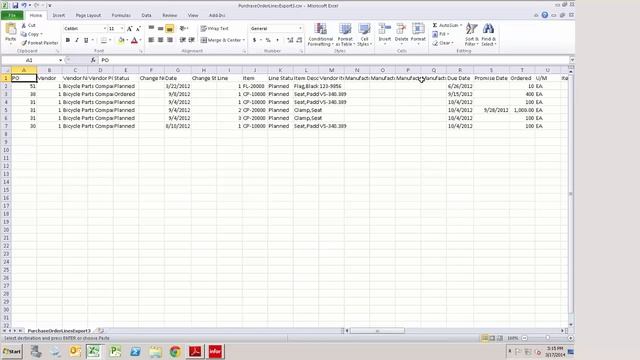The height and width of the screenshot is (360, 640).
Task: Switch to the Data tab
Action: point(147,16)
